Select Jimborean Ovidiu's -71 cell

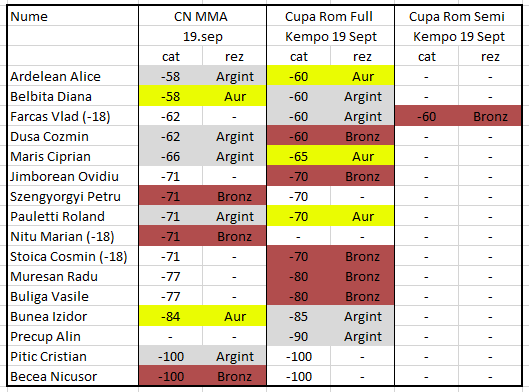(170, 176)
